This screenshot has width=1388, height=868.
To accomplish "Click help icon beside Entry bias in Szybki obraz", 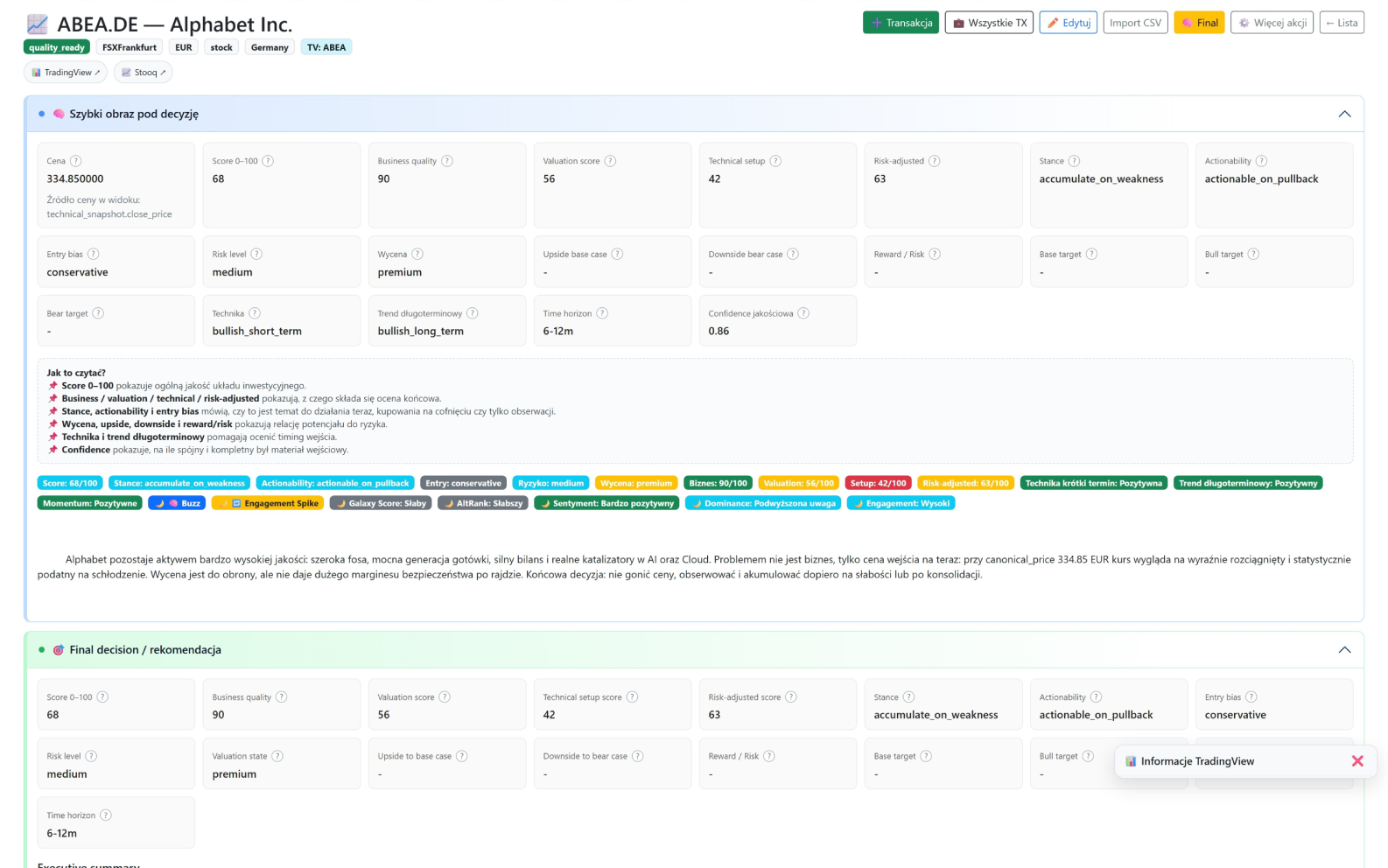I will 94,254.
